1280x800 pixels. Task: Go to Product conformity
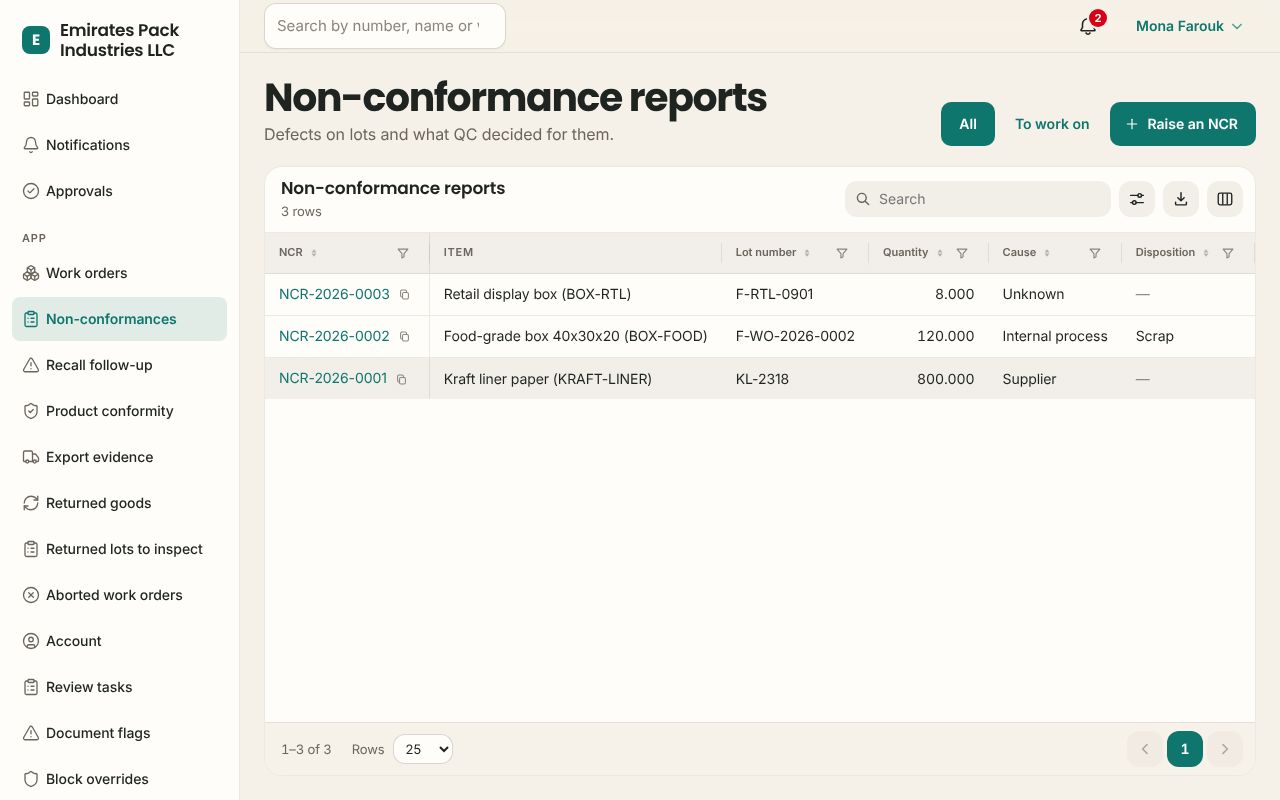[x=119, y=411]
